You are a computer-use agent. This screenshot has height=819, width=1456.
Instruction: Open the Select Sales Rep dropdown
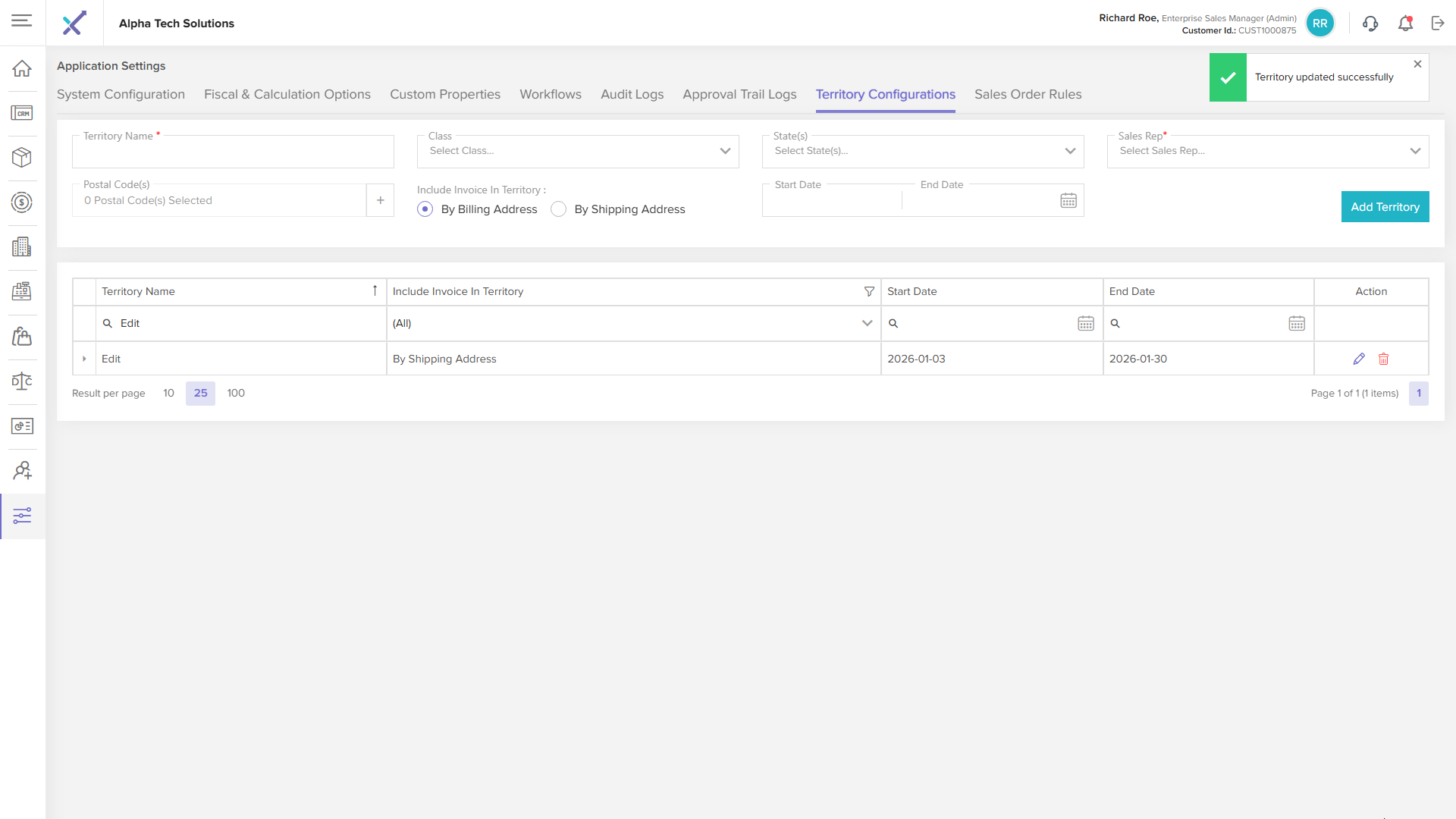[1267, 151]
